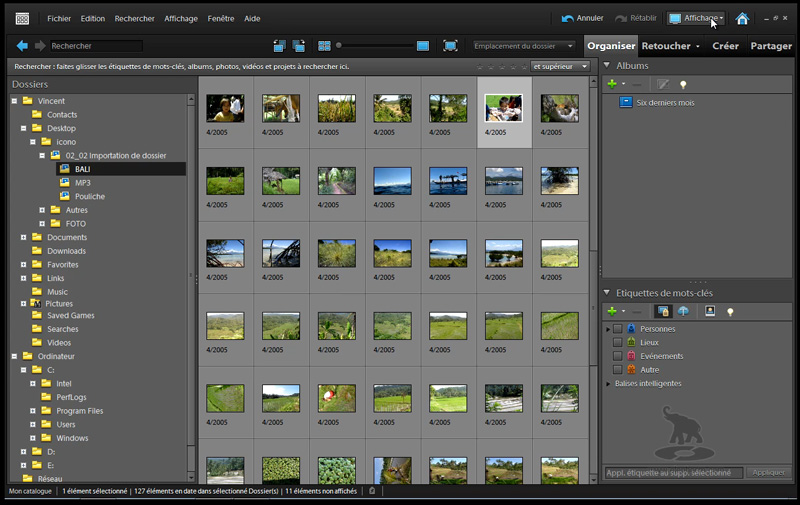Click the lightbulb icon in keyword tags panel
This screenshot has height=505, width=800.
(x=730, y=312)
